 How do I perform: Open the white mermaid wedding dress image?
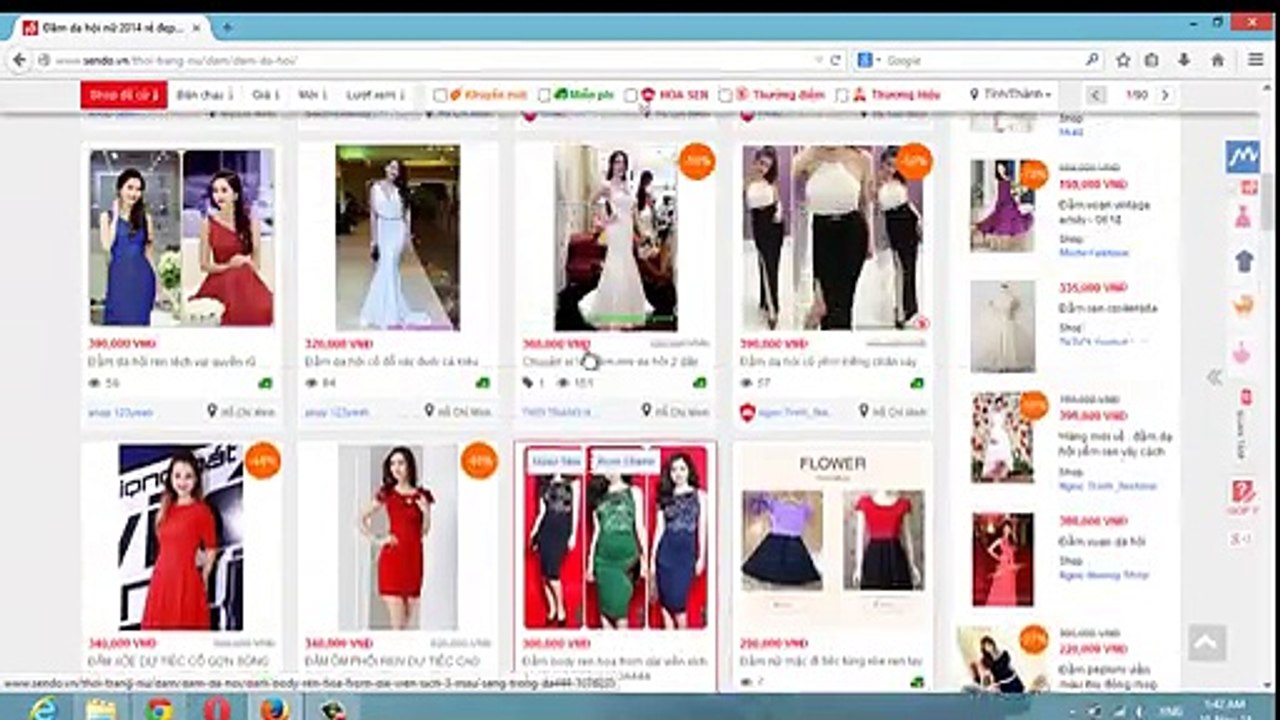[616, 238]
